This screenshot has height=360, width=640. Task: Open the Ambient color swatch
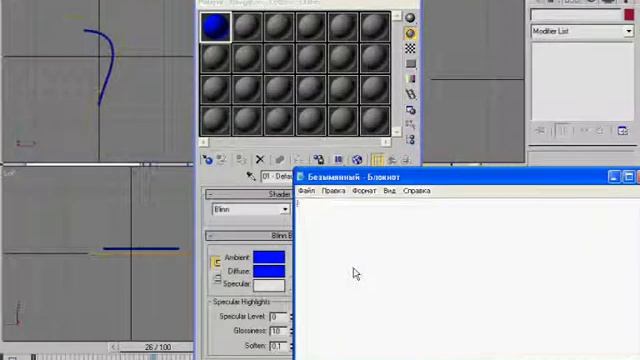point(269,257)
